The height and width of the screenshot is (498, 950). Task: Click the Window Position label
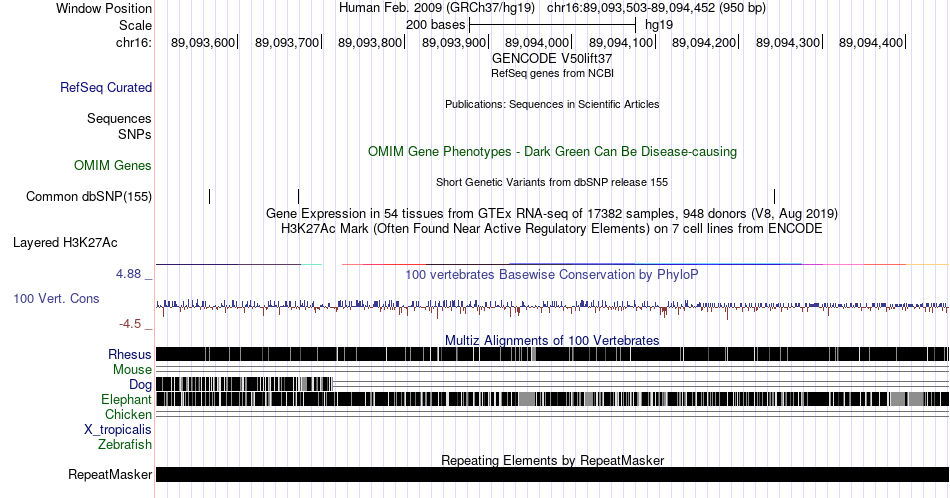pyautogui.click(x=104, y=8)
